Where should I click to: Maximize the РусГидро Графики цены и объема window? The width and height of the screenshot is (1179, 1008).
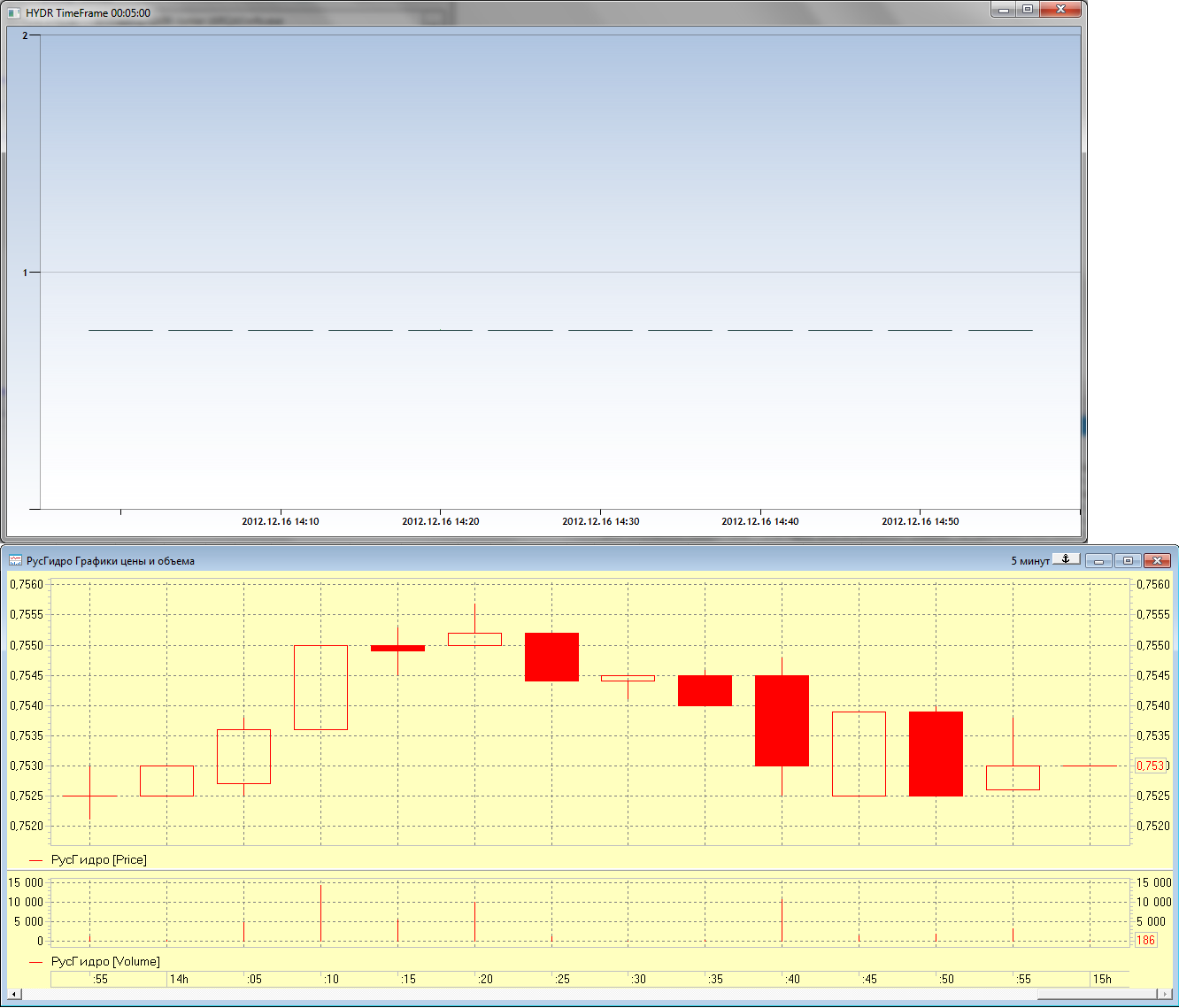click(1128, 560)
